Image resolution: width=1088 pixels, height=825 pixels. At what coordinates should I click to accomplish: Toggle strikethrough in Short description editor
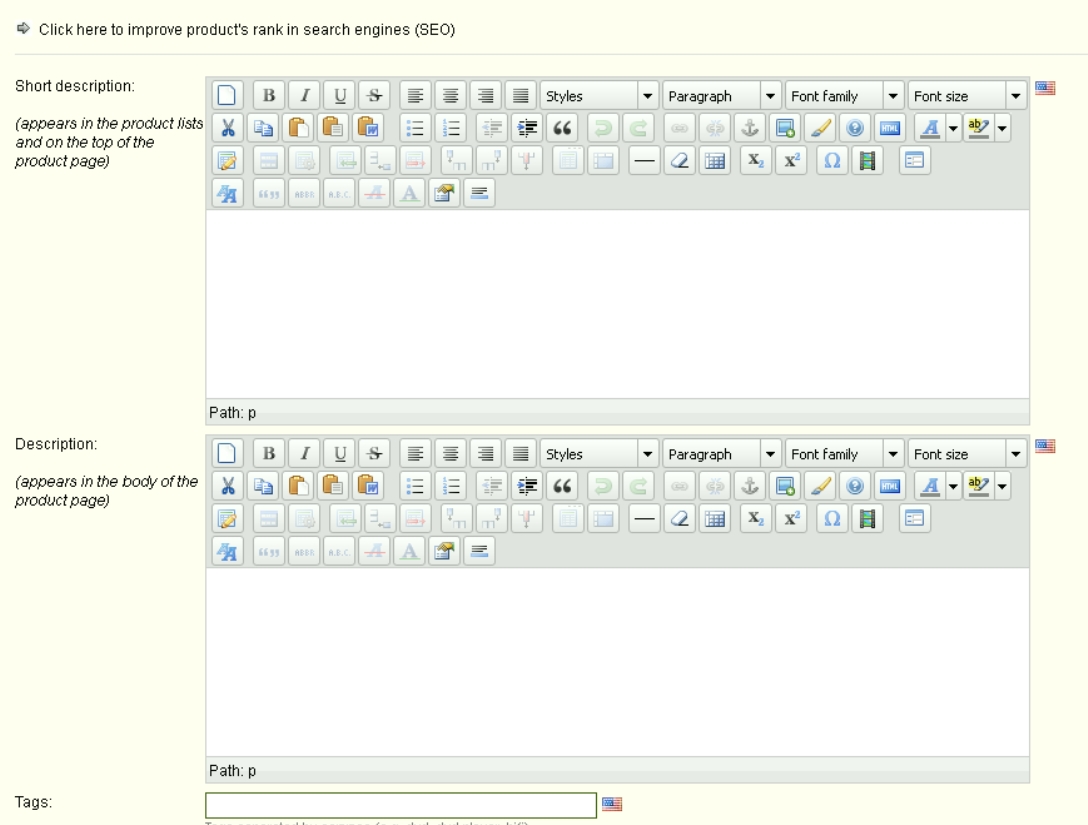coord(375,95)
